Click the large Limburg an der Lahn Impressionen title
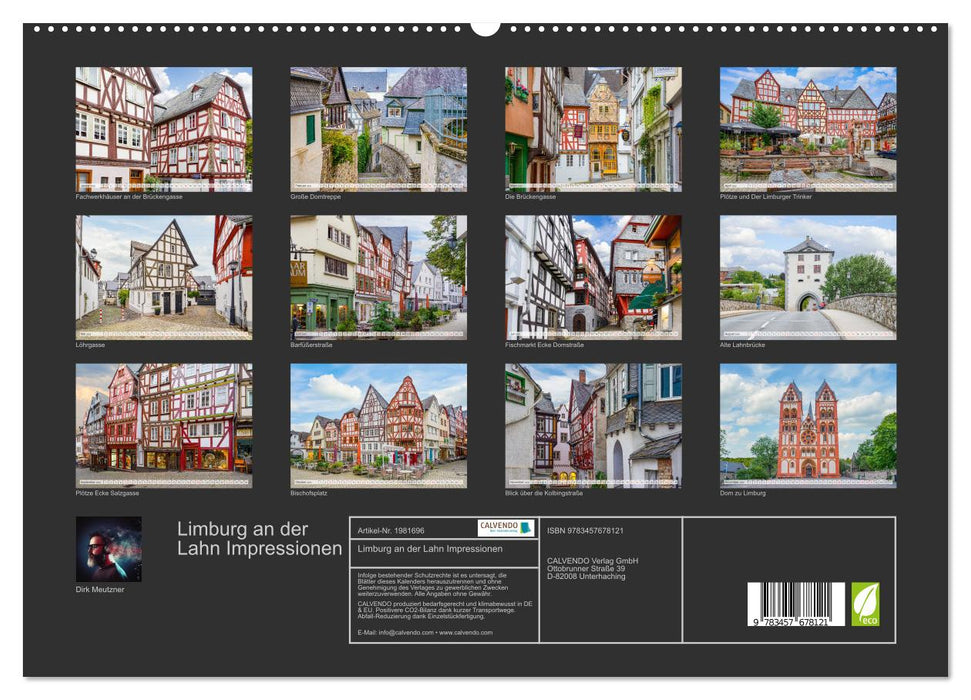 pyautogui.click(x=259, y=538)
